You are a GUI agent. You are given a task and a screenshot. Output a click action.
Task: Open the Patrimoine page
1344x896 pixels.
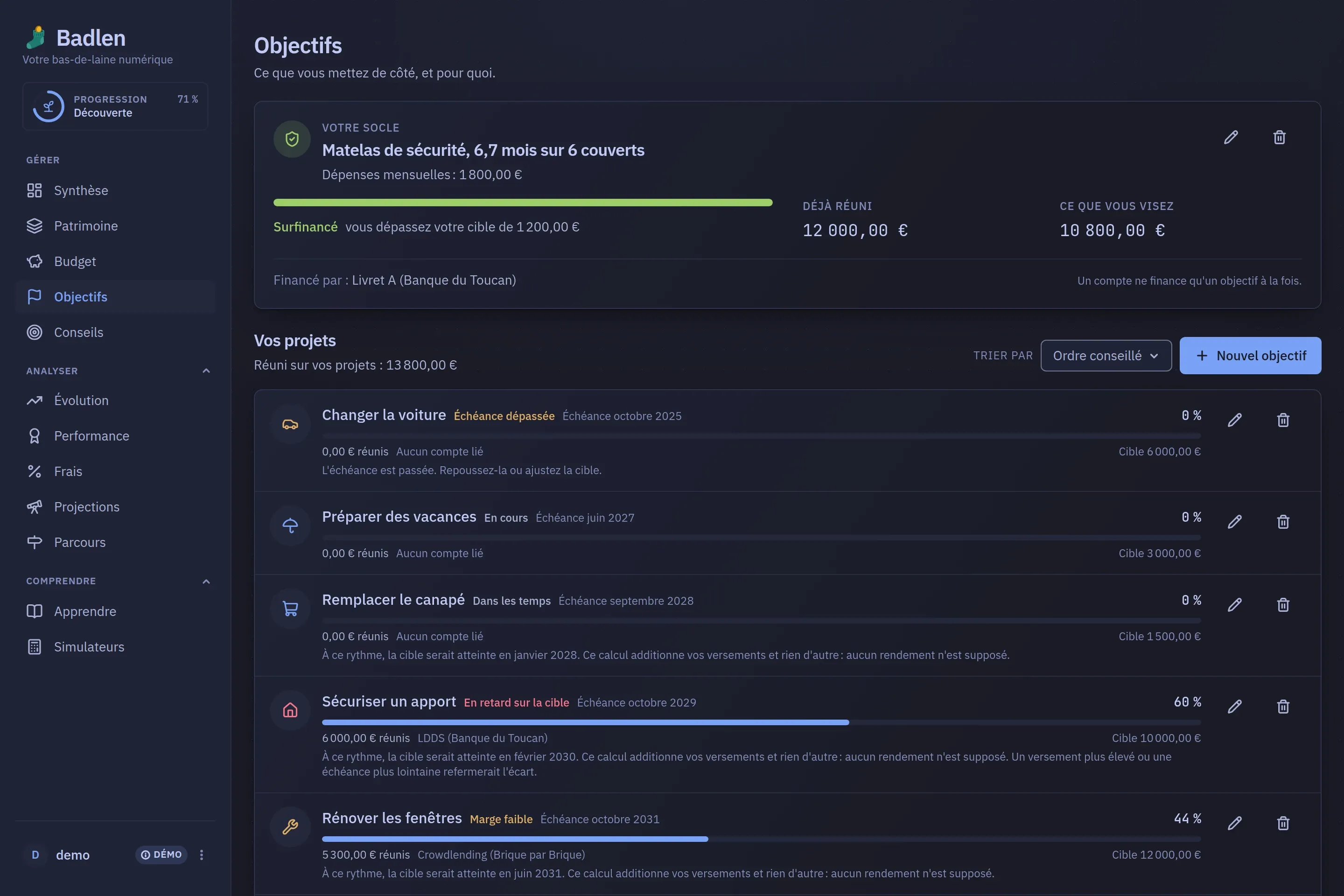click(x=115, y=226)
